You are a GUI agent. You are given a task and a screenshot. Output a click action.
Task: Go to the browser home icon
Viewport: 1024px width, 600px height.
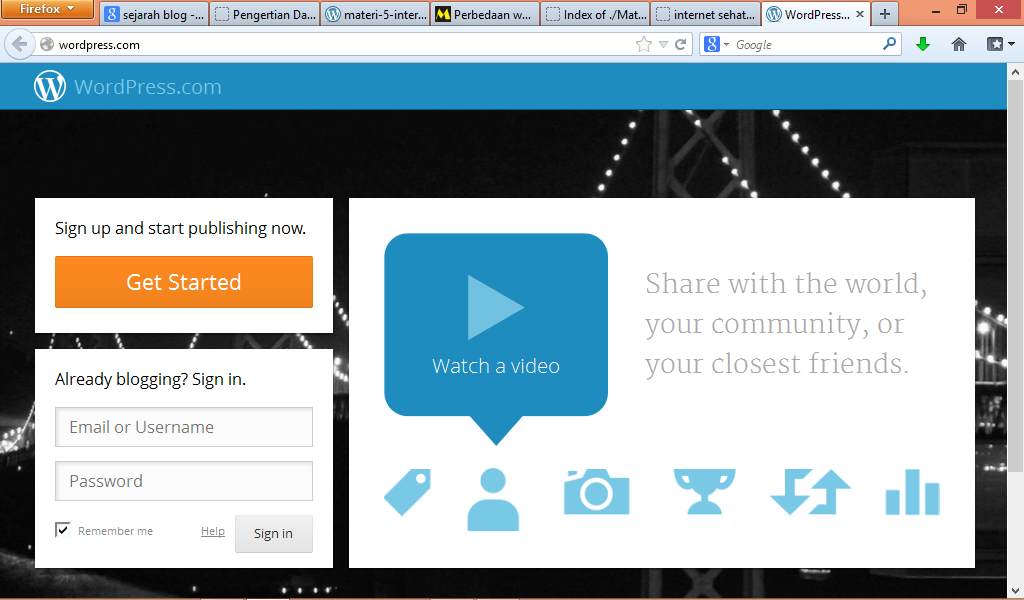click(959, 44)
